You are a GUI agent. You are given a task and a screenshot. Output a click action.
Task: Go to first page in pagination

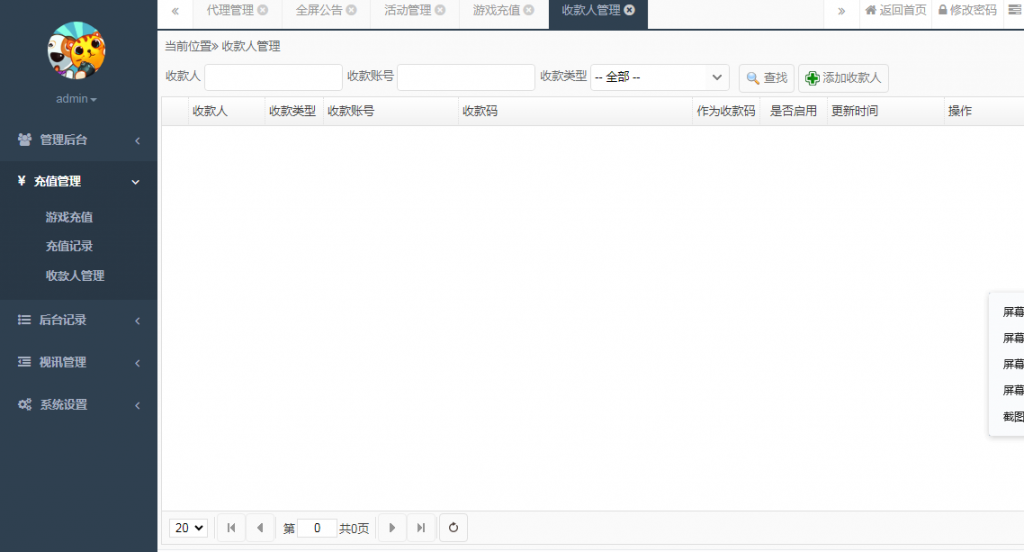pyautogui.click(x=231, y=528)
